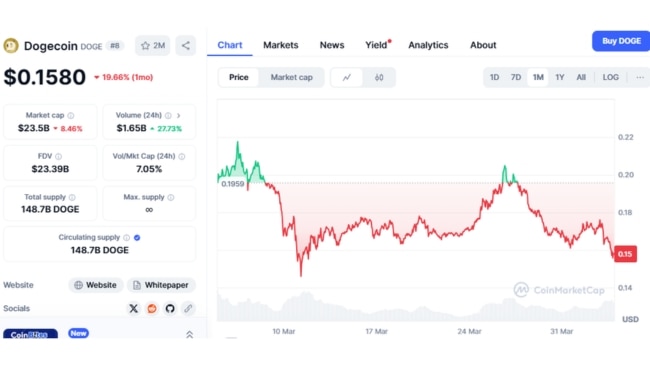
Task: Switch to candlestick chart icon
Action: tap(379, 78)
